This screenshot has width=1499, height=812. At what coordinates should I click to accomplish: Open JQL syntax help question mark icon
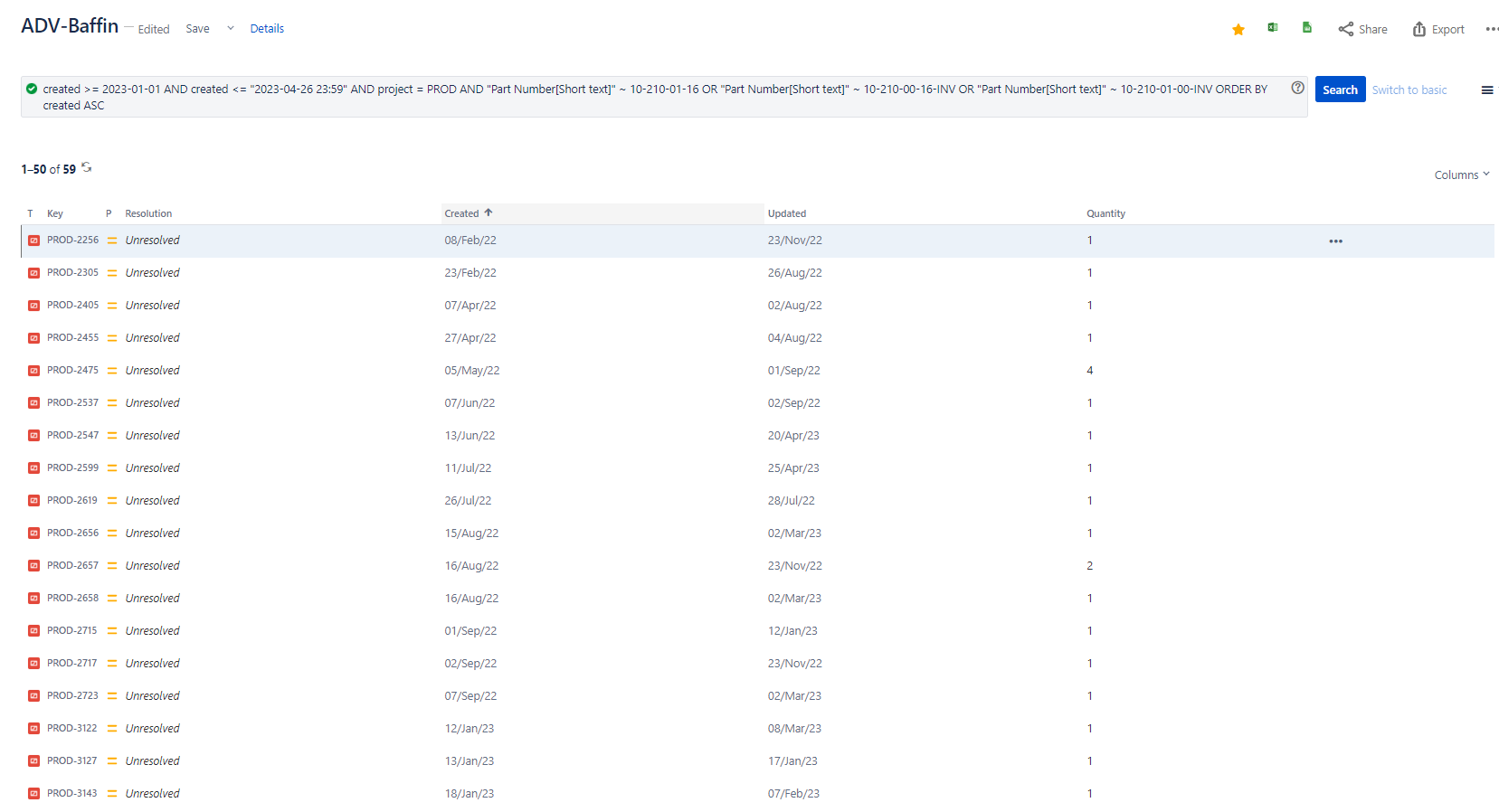tap(1297, 88)
